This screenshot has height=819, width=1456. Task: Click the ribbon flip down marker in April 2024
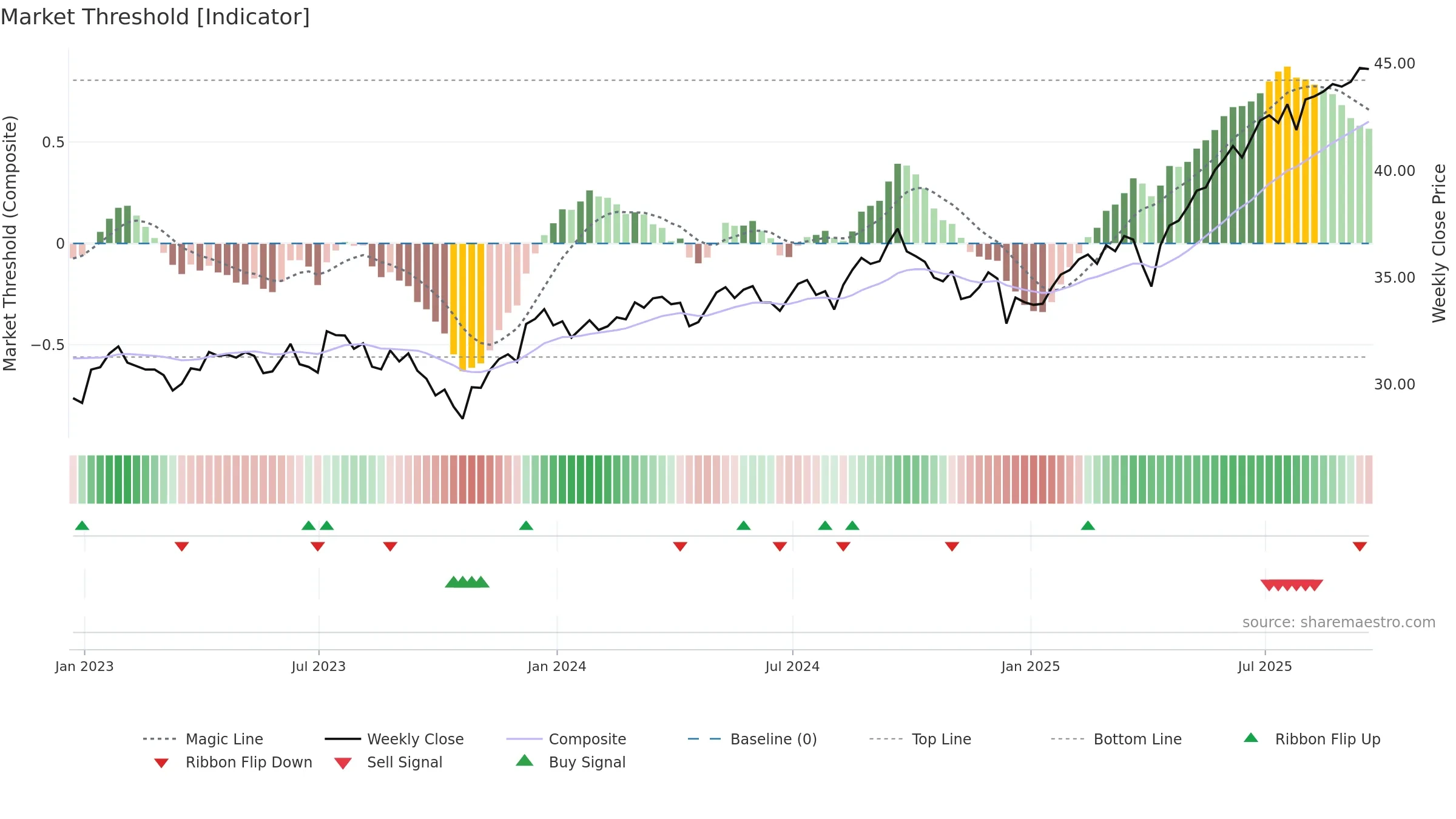click(680, 547)
